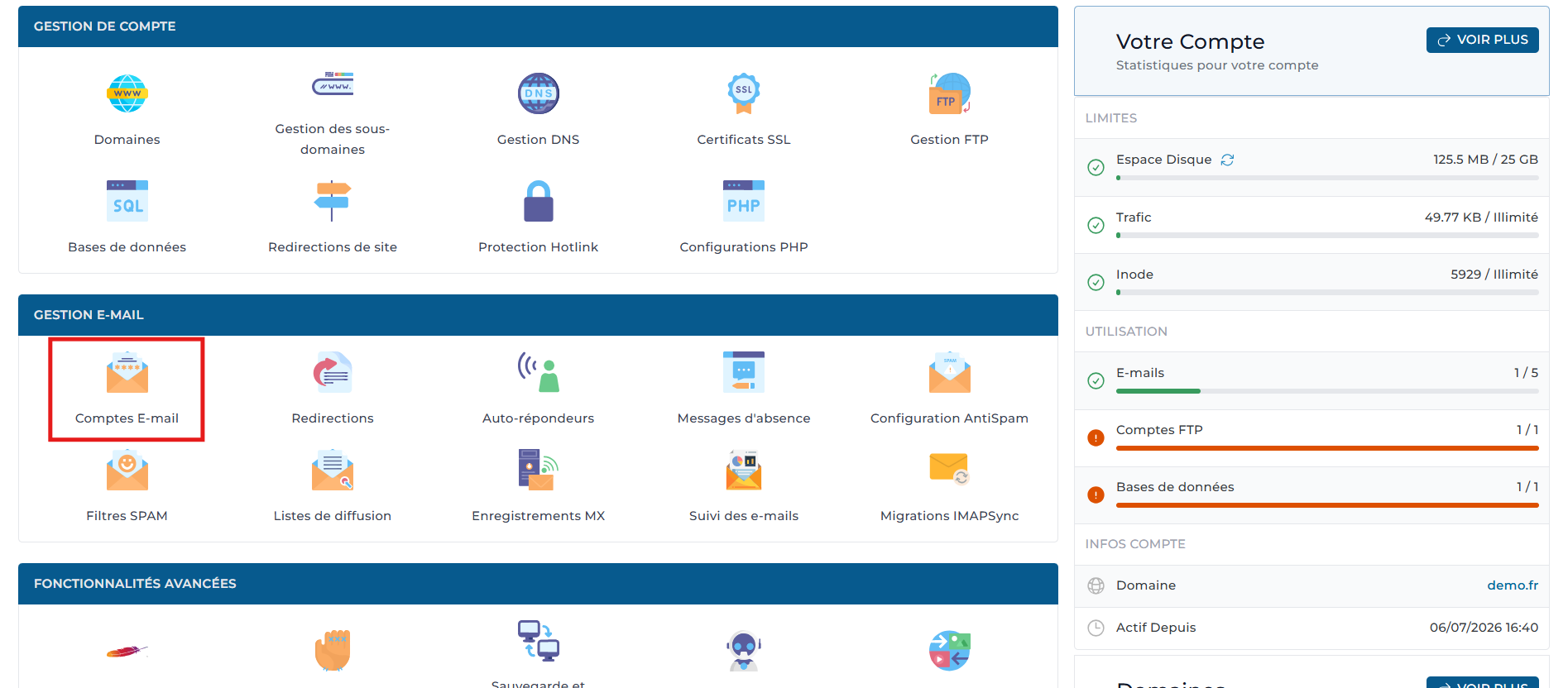This screenshot has height=688, width=1568.
Task: Click the Trafic usage bar
Action: click(1327, 236)
